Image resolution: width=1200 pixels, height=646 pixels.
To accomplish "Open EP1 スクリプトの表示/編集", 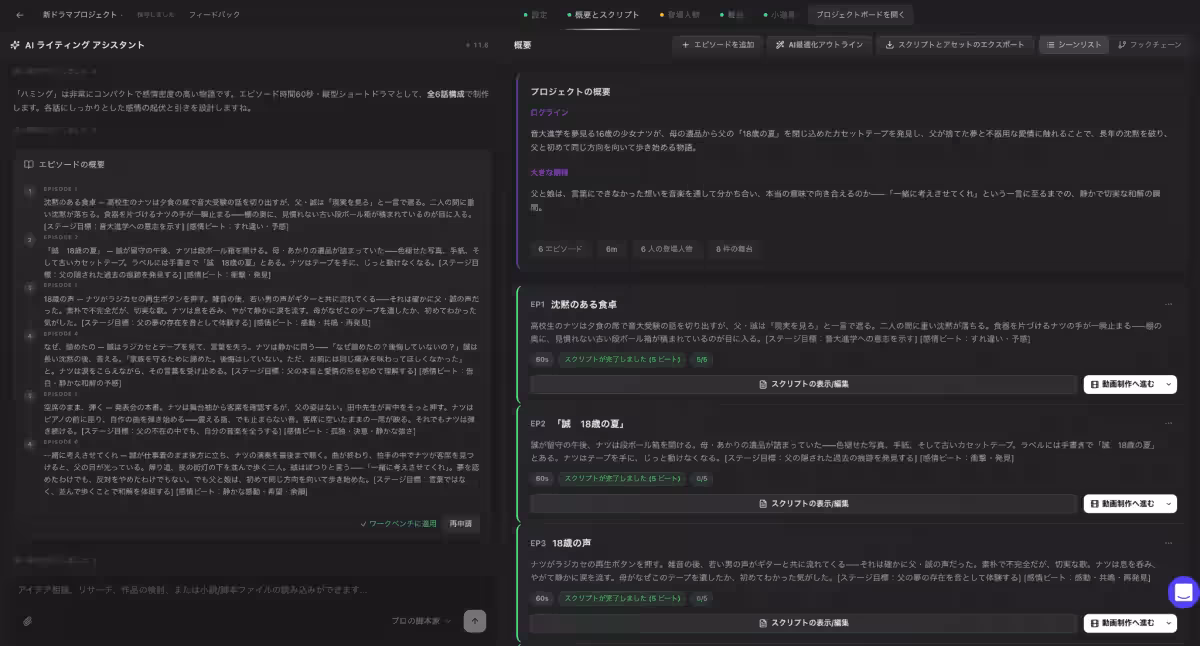I will click(803, 384).
